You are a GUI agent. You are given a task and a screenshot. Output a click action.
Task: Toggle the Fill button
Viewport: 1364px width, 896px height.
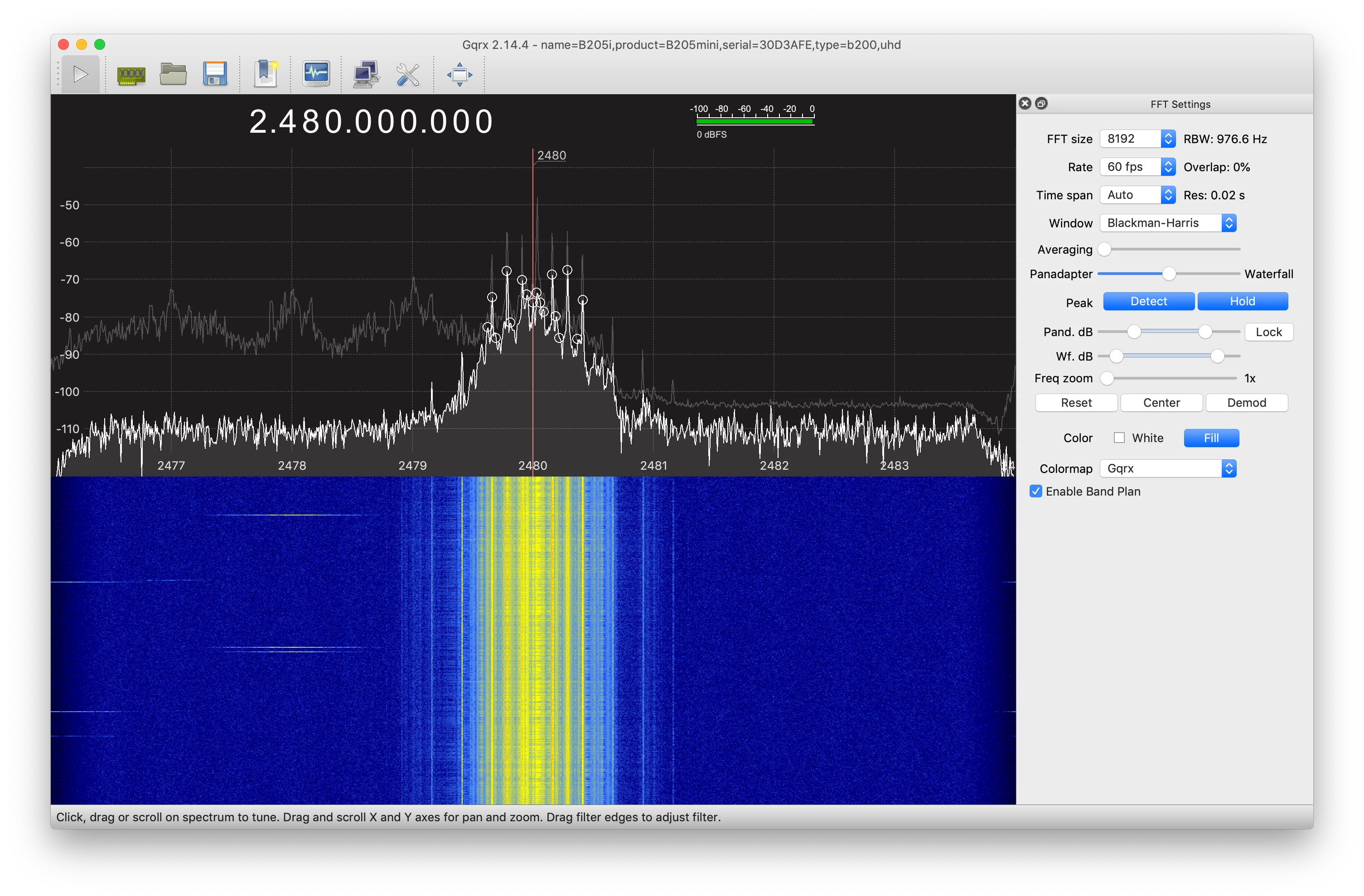[1211, 438]
